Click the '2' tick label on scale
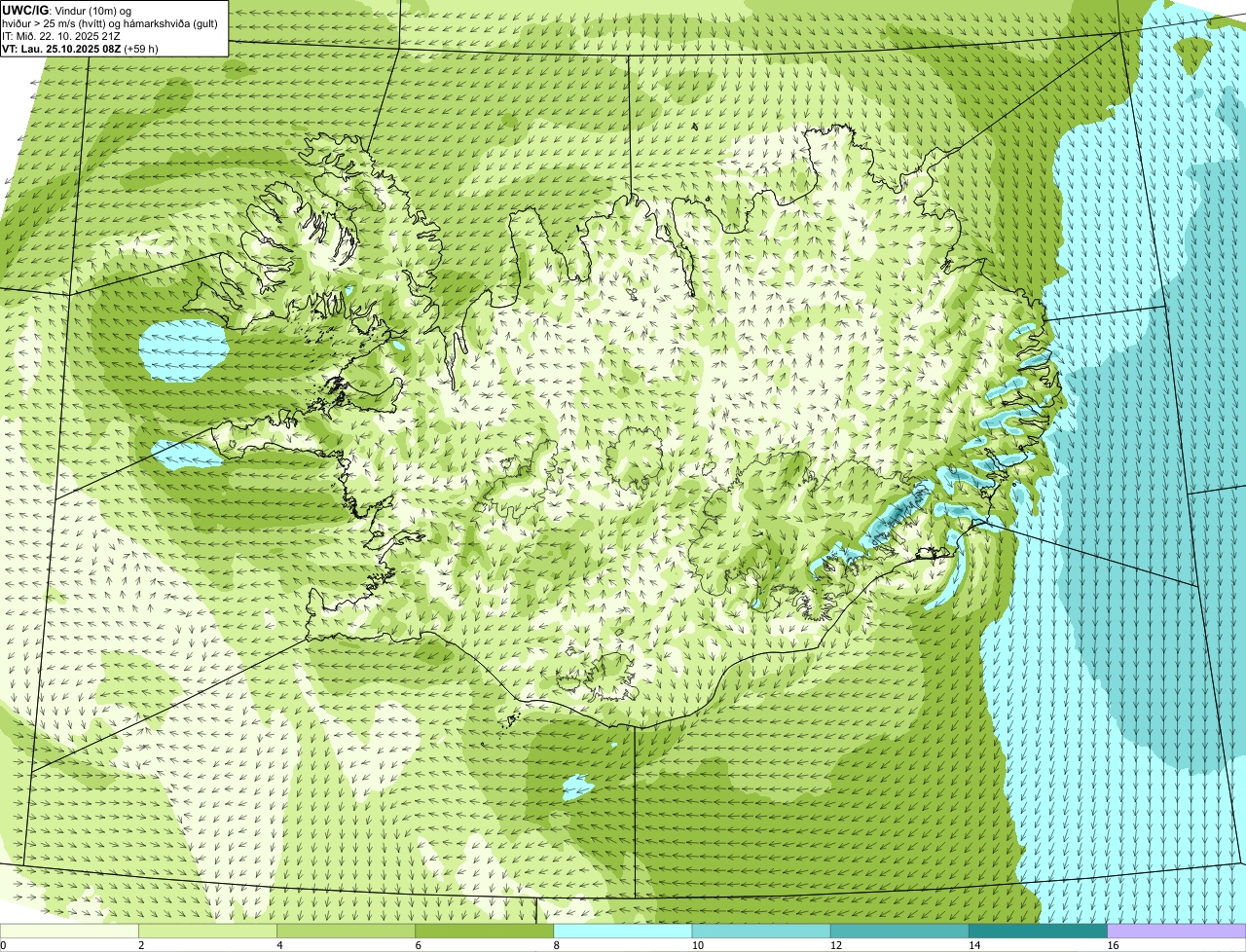This screenshot has width=1246, height=952. click(x=141, y=945)
